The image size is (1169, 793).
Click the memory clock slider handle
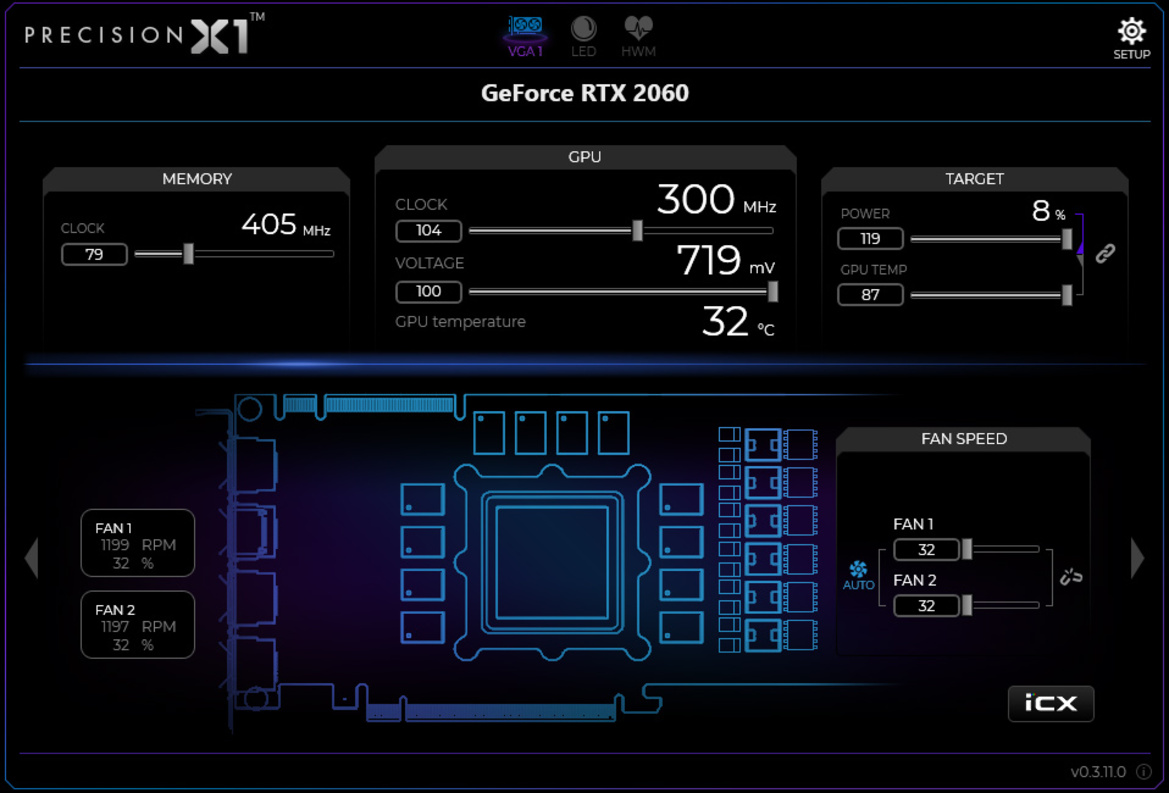189,253
